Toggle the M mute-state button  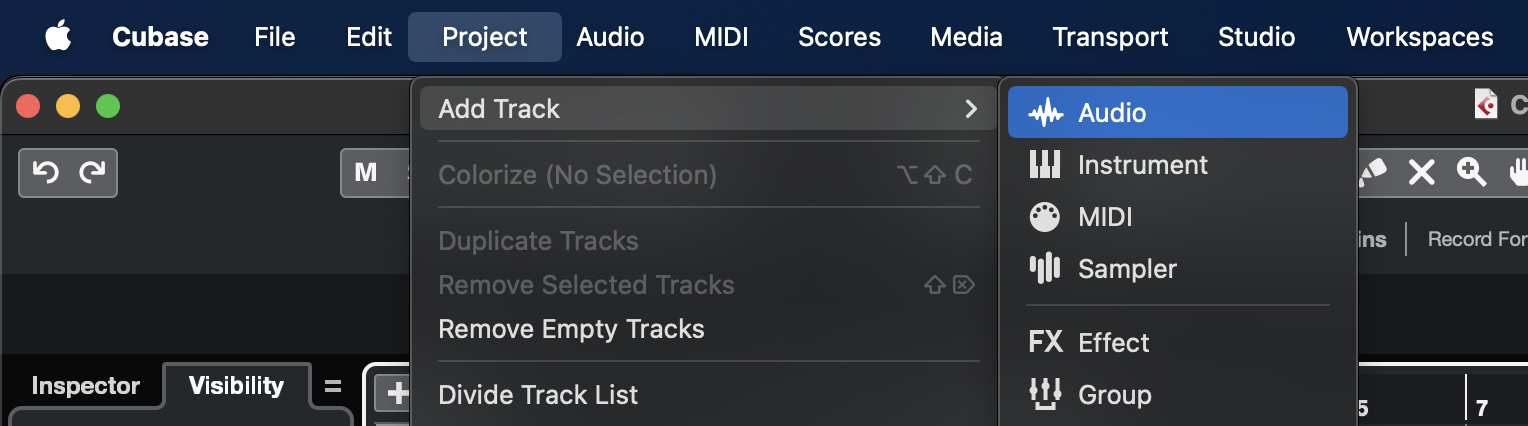pos(366,173)
